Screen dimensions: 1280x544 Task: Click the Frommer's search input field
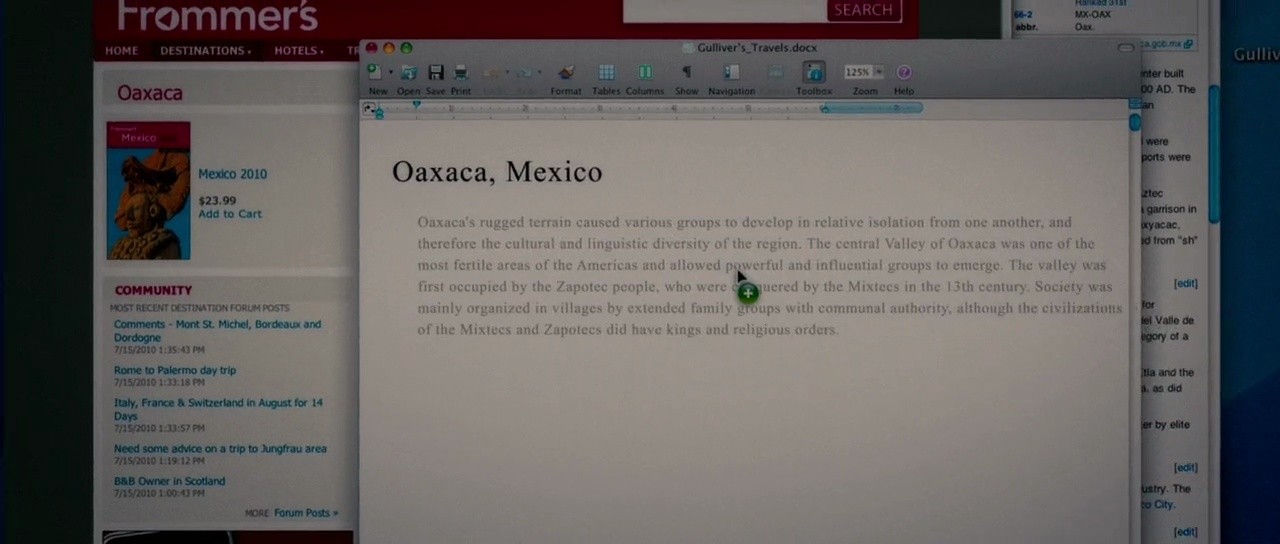click(724, 9)
